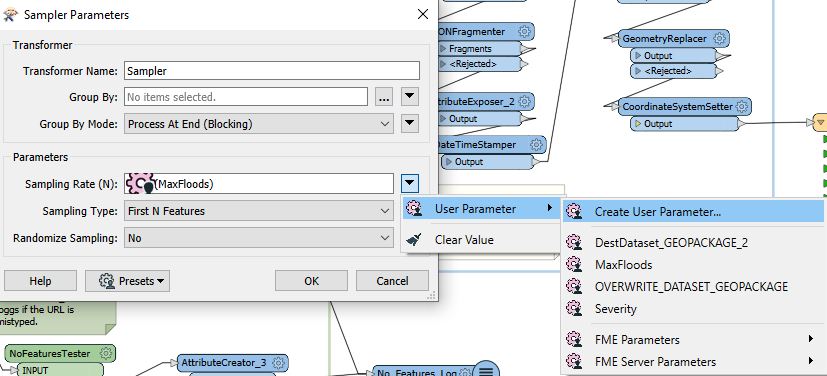Click the Help button
827x376 pixels.
pos(40,281)
